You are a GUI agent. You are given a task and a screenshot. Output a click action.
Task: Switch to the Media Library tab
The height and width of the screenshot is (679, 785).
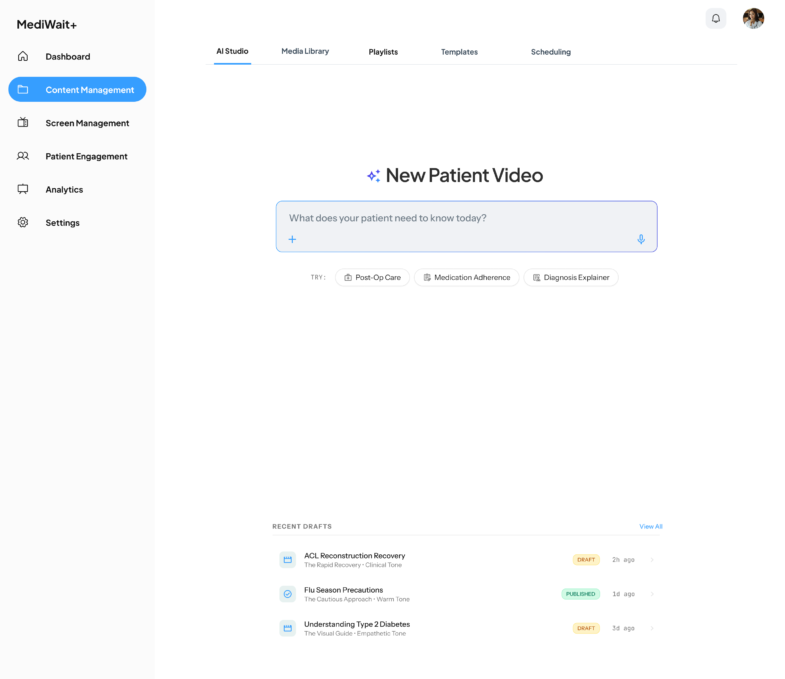pyautogui.click(x=305, y=51)
